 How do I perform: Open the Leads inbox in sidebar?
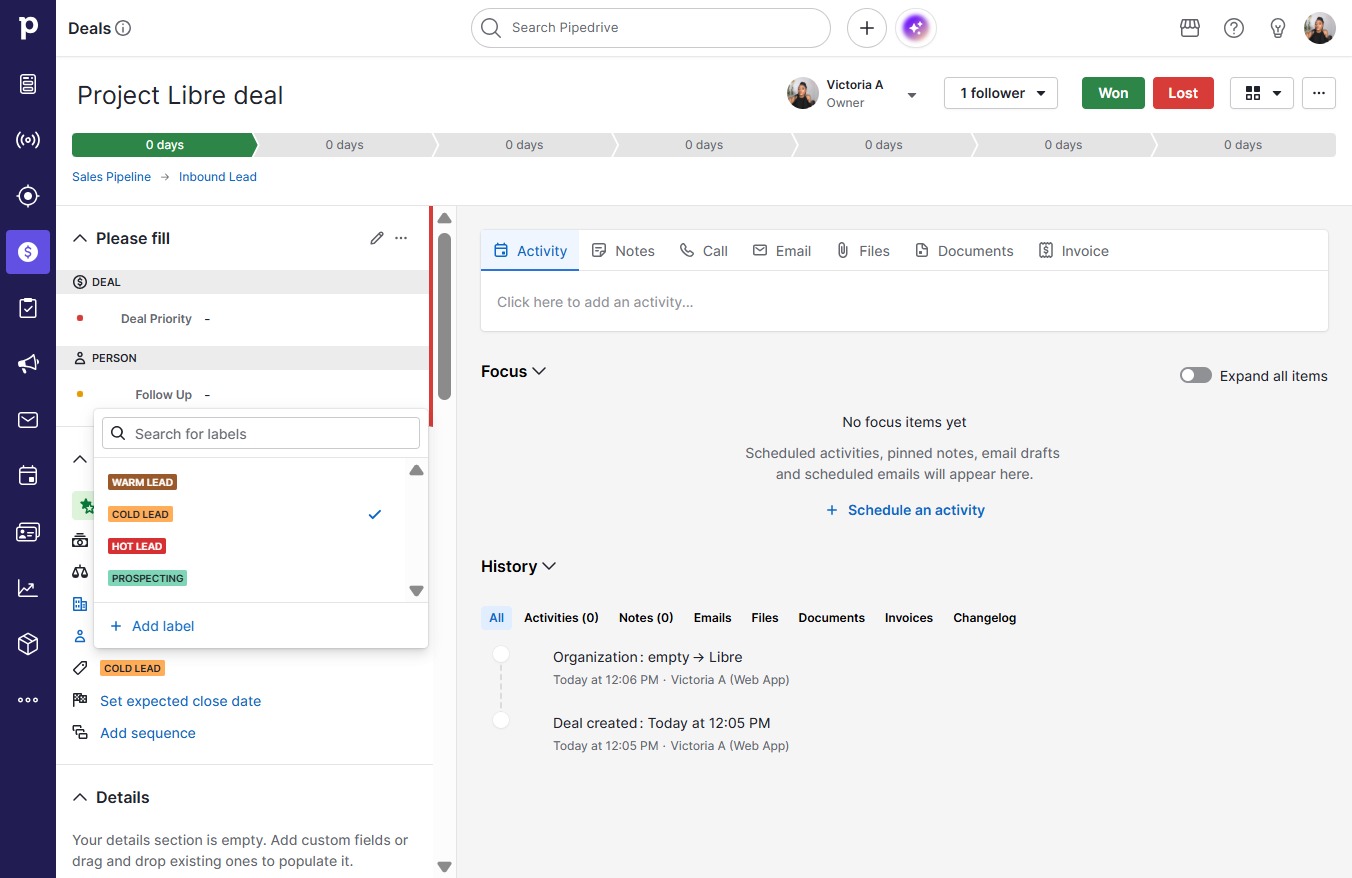tap(28, 84)
